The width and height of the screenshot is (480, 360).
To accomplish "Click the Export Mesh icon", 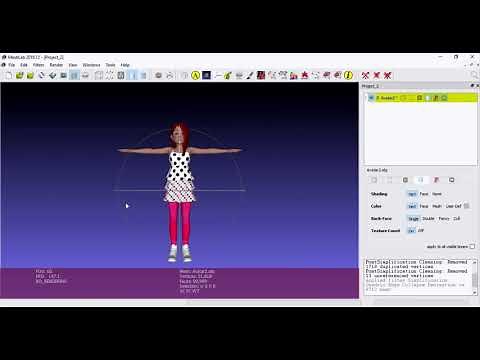I will click(x=52, y=75).
